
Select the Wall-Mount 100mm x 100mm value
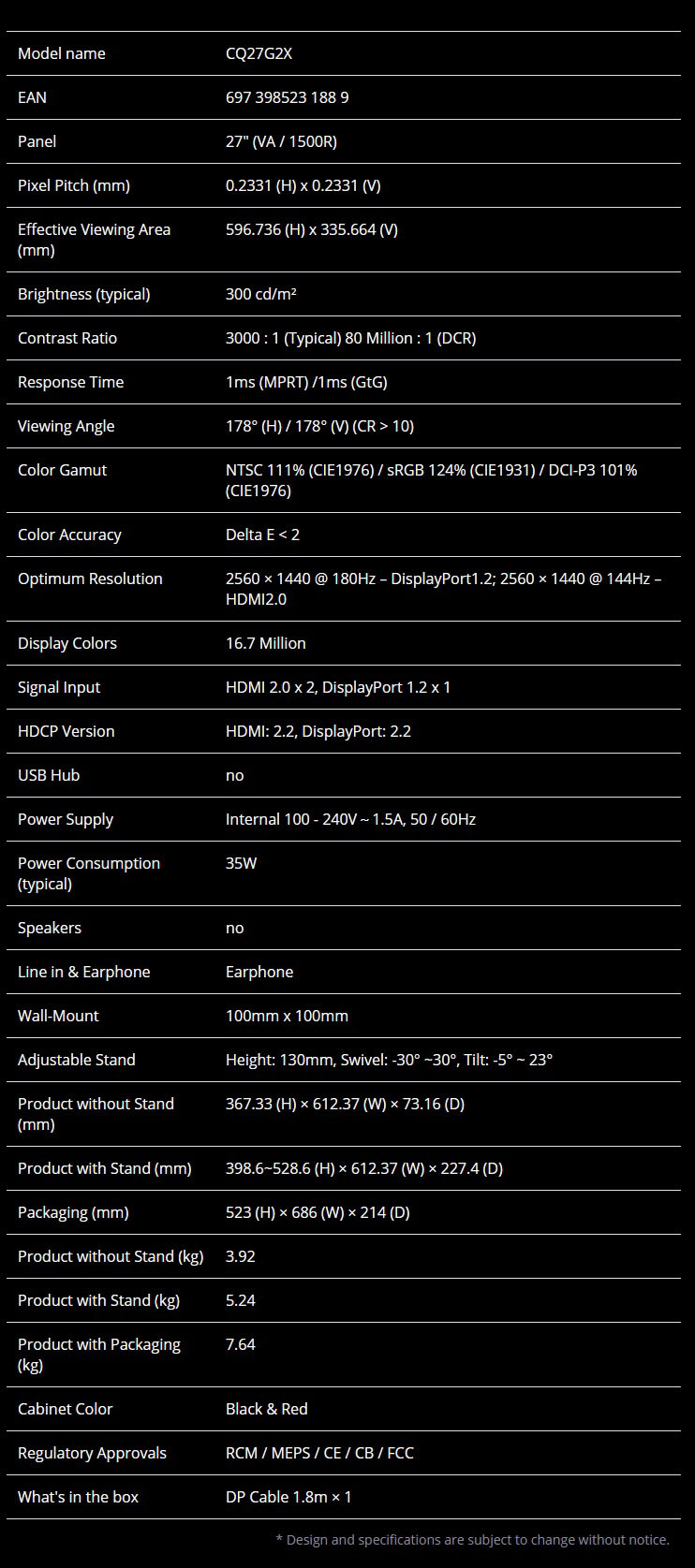pyautogui.click(x=287, y=1016)
